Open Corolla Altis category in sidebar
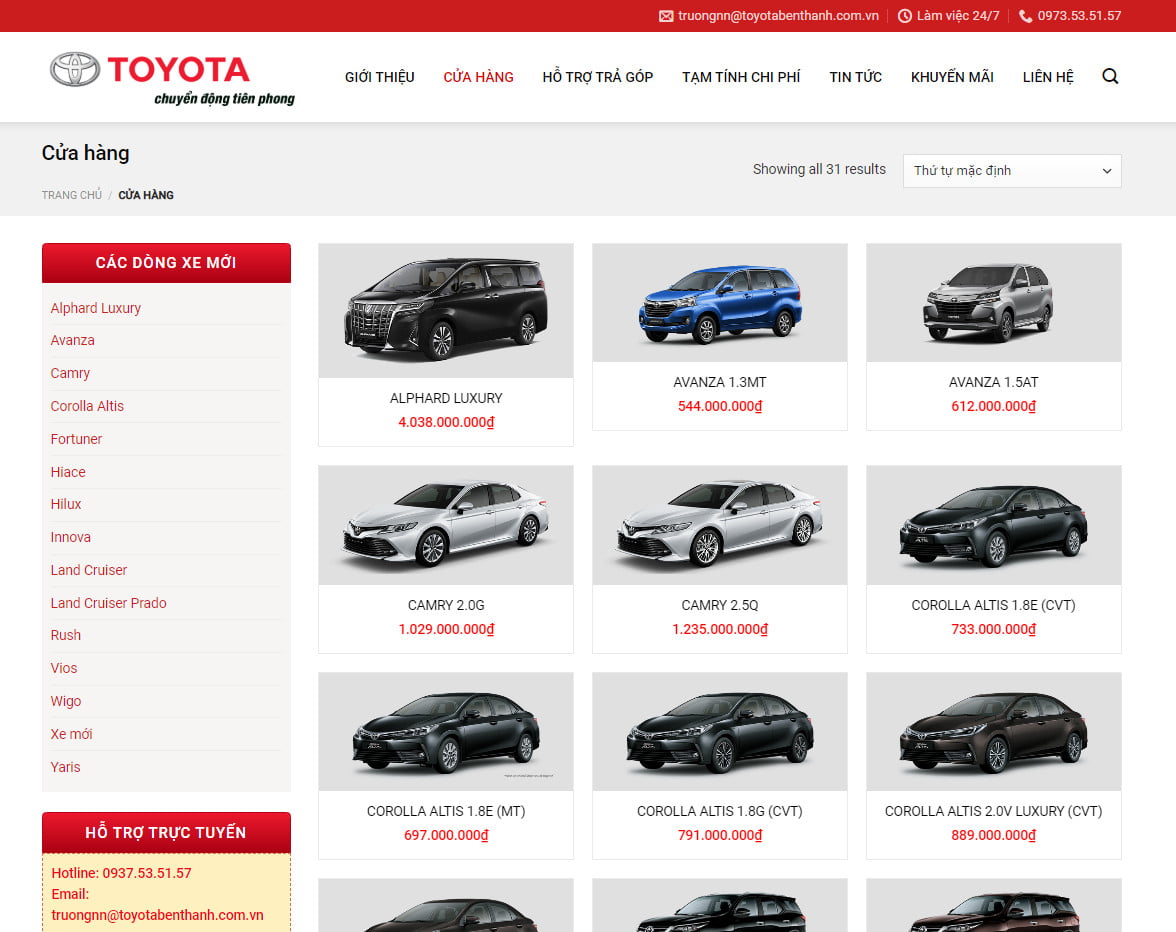Image resolution: width=1176 pixels, height=932 pixels. (x=87, y=406)
